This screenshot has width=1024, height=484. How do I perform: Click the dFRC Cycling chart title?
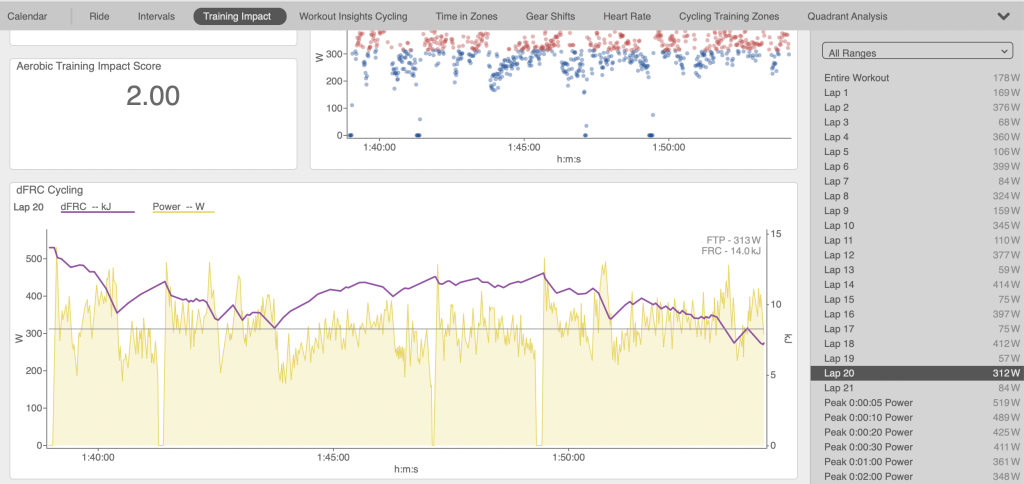tap(50, 191)
